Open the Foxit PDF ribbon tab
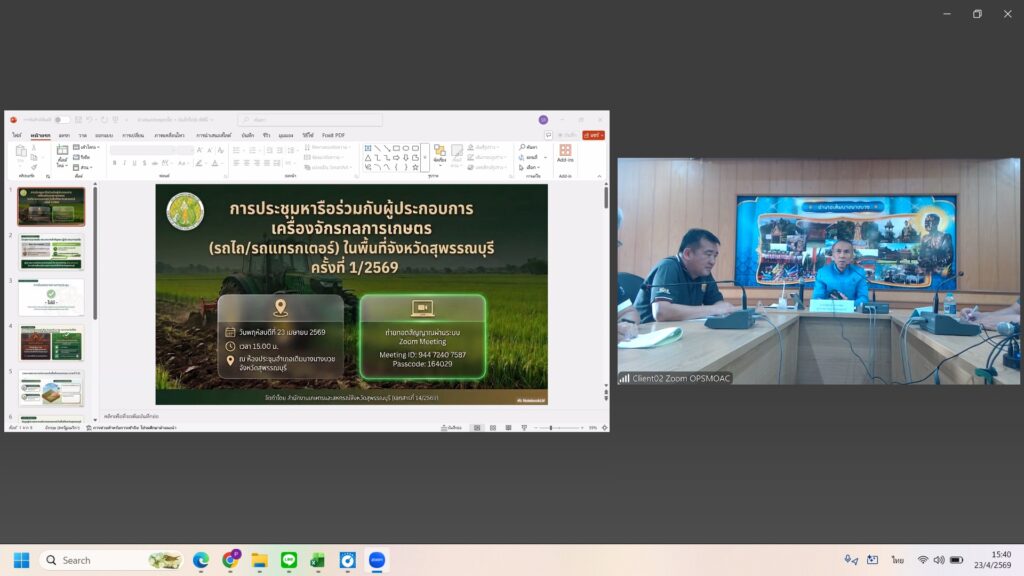Screen dimensions: 1024x576 331,135
